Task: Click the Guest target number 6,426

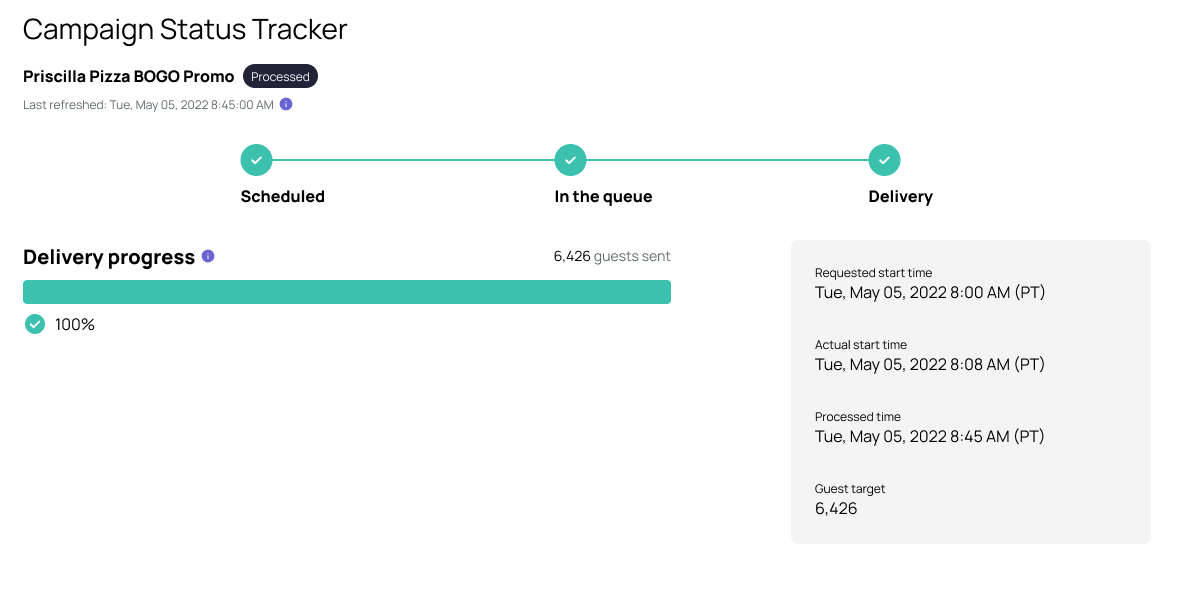Action: point(836,508)
